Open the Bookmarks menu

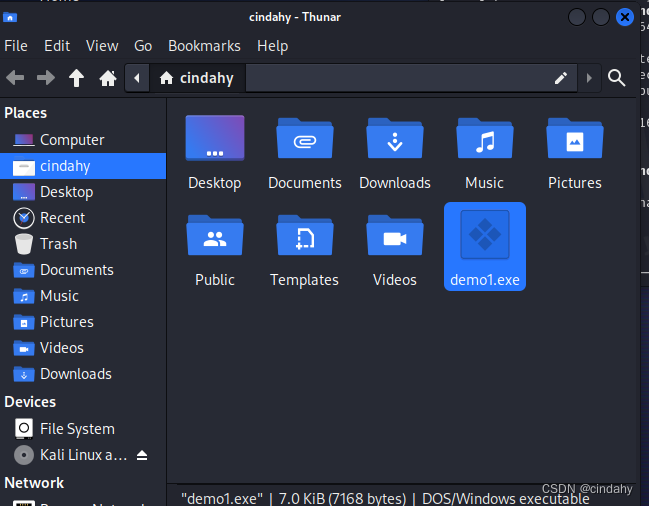point(204,46)
